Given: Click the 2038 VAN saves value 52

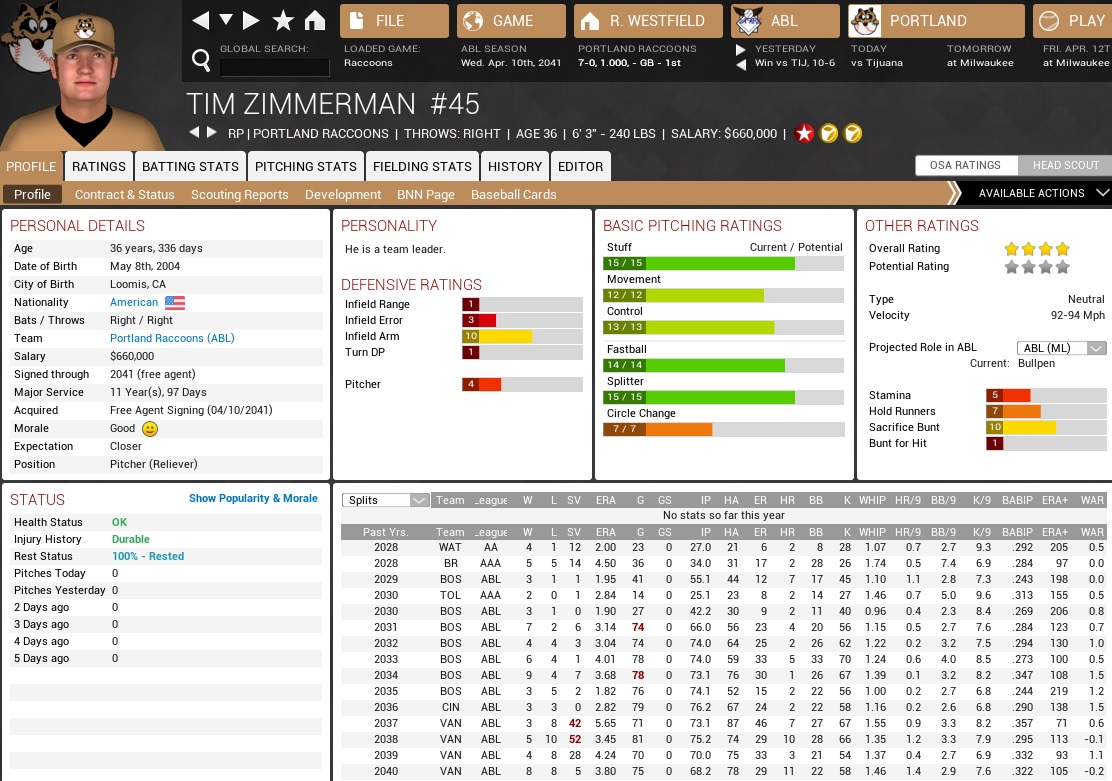Looking at the screenshot, I should pos(574,739).
